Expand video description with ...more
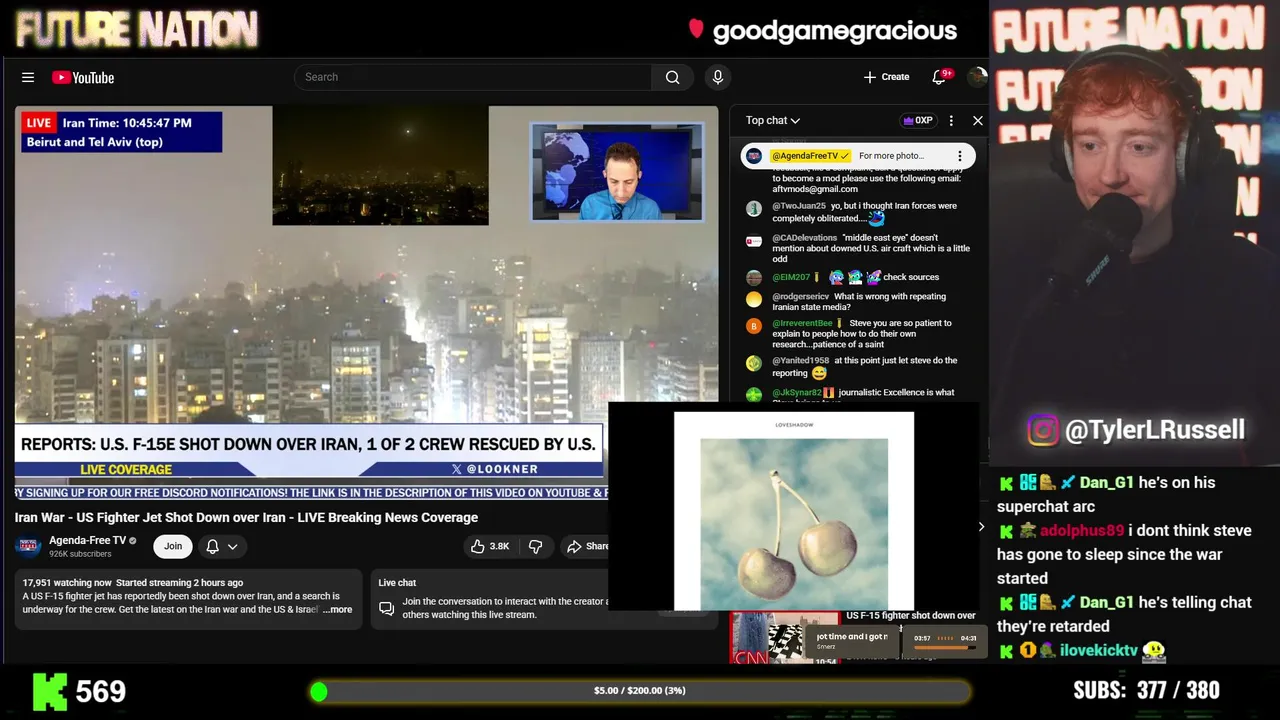 coord(337,609)
